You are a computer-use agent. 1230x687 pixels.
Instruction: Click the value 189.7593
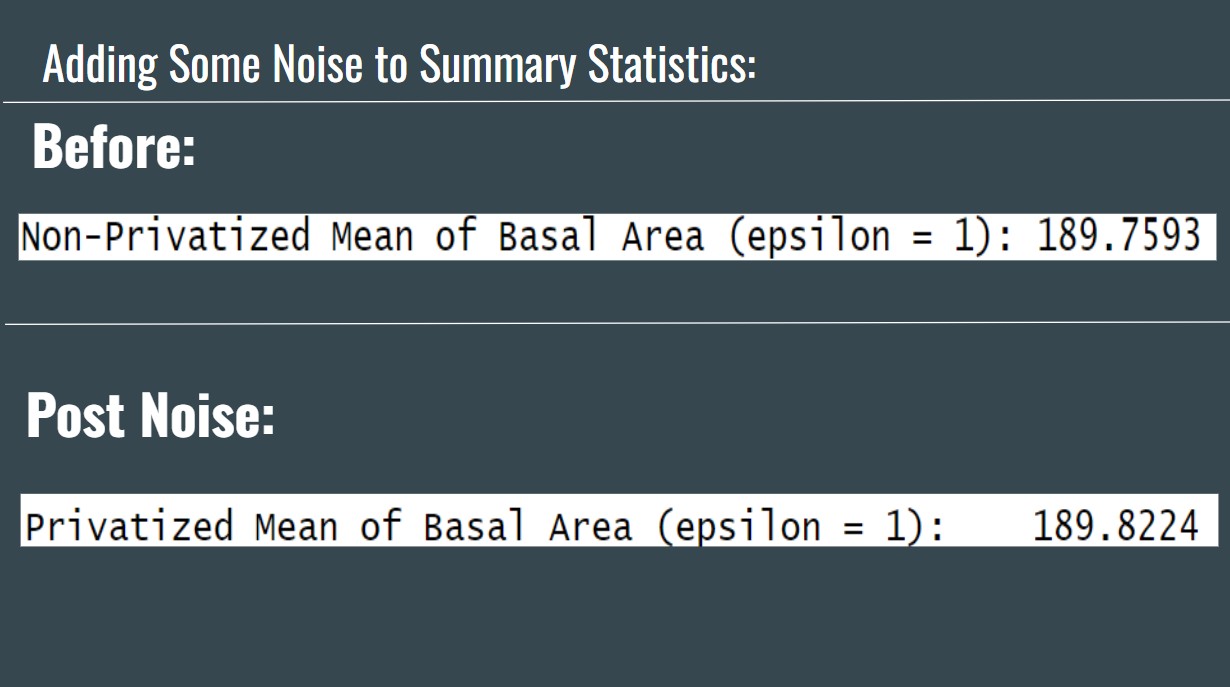pos(1117,237)
